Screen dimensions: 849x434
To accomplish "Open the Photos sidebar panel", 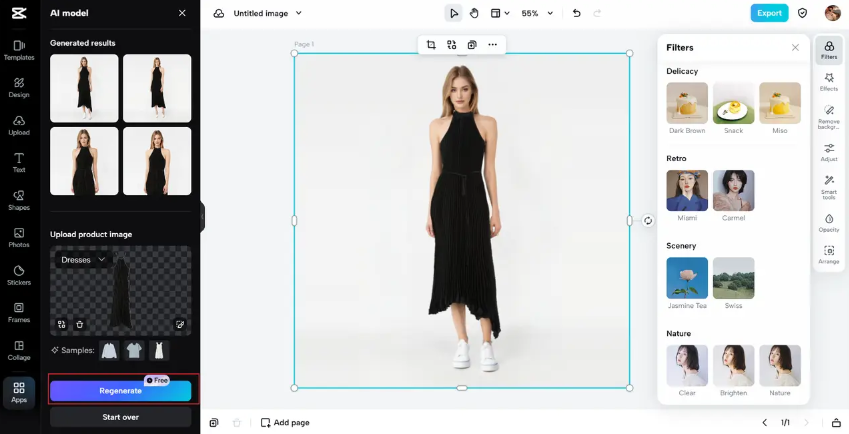I will (19, 238).
